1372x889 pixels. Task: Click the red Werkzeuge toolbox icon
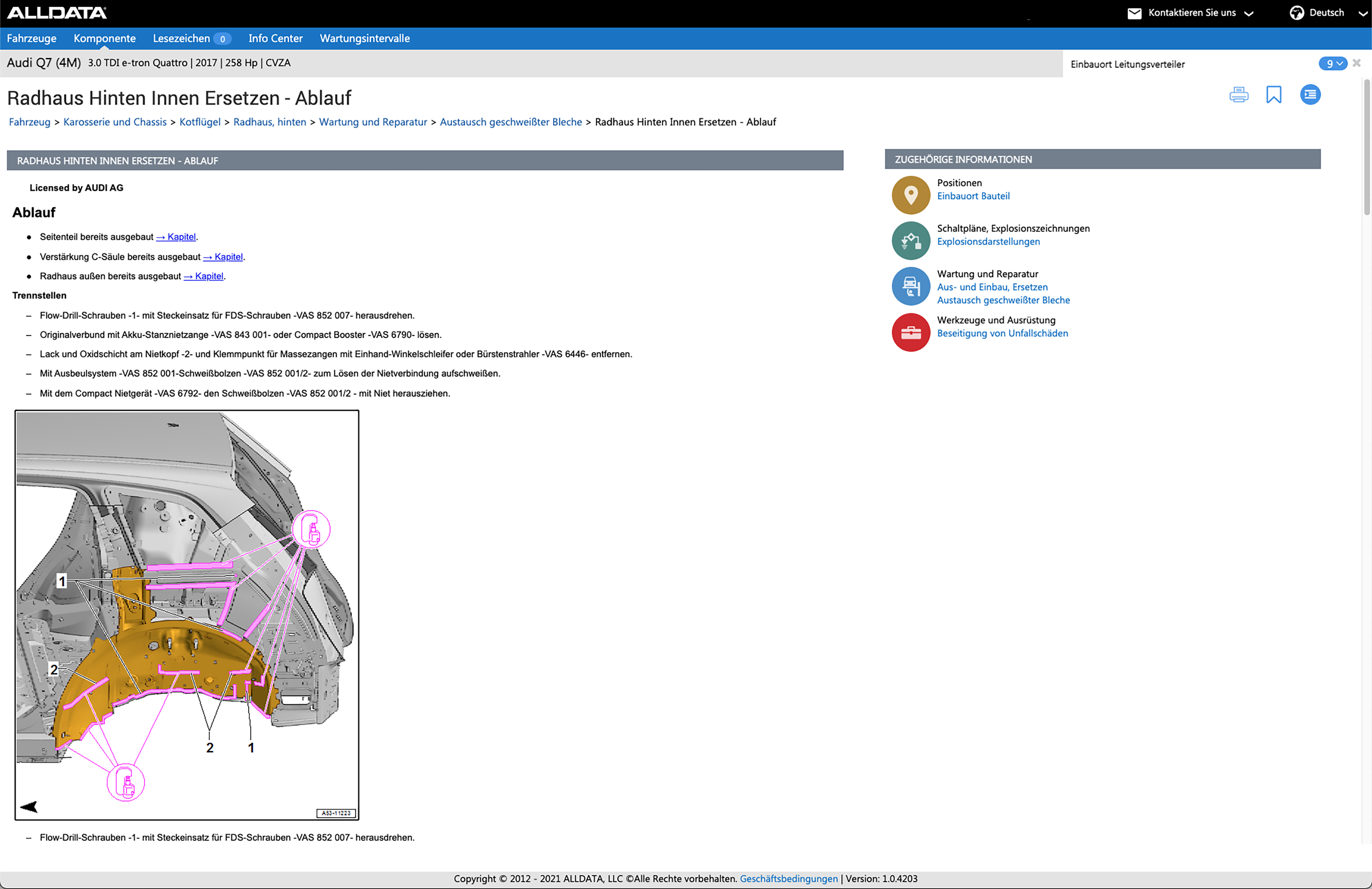pyautogui.click(x=910, y=332)
